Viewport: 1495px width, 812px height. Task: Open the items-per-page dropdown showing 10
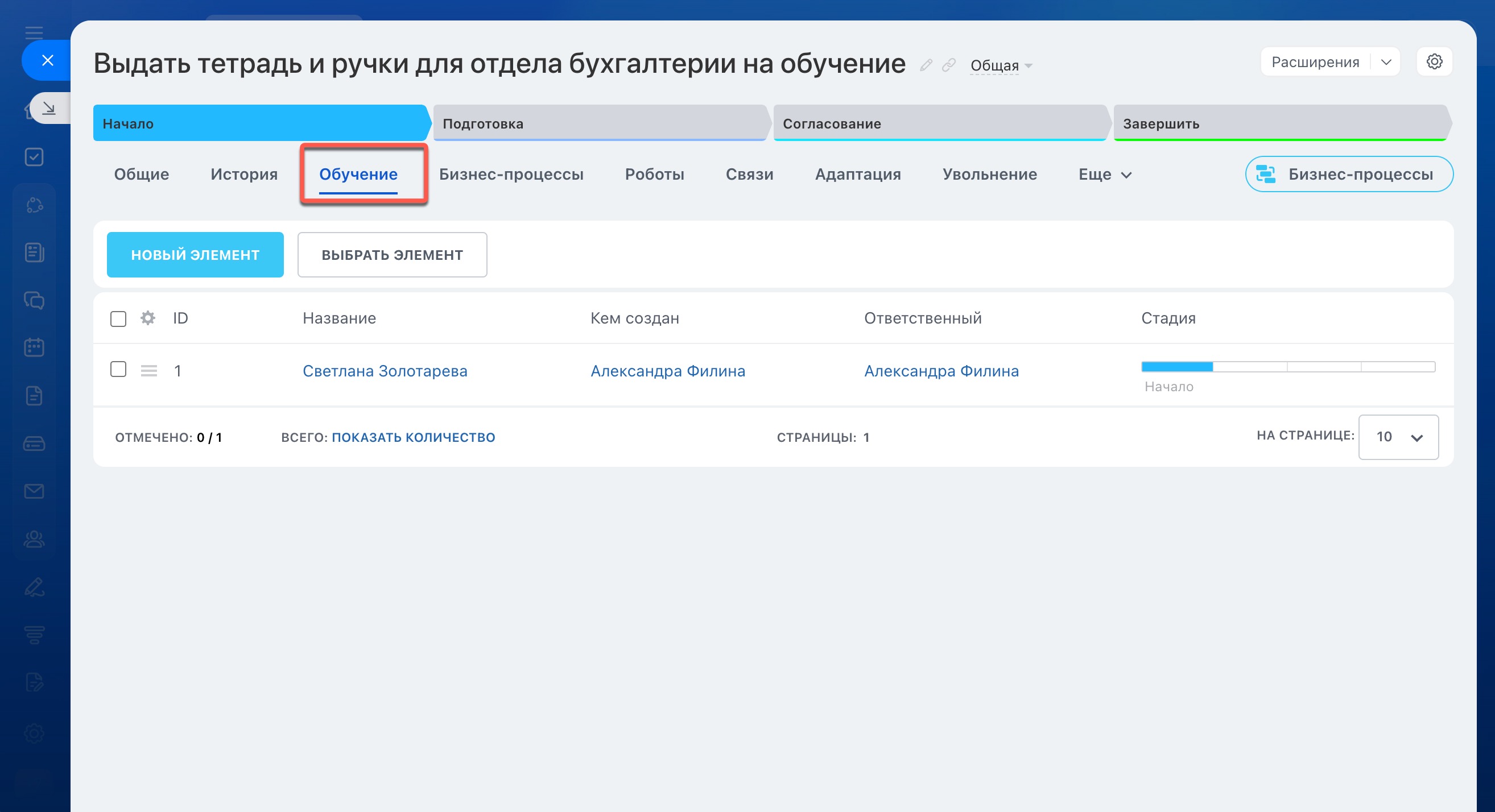click(x=1398, y=437)
